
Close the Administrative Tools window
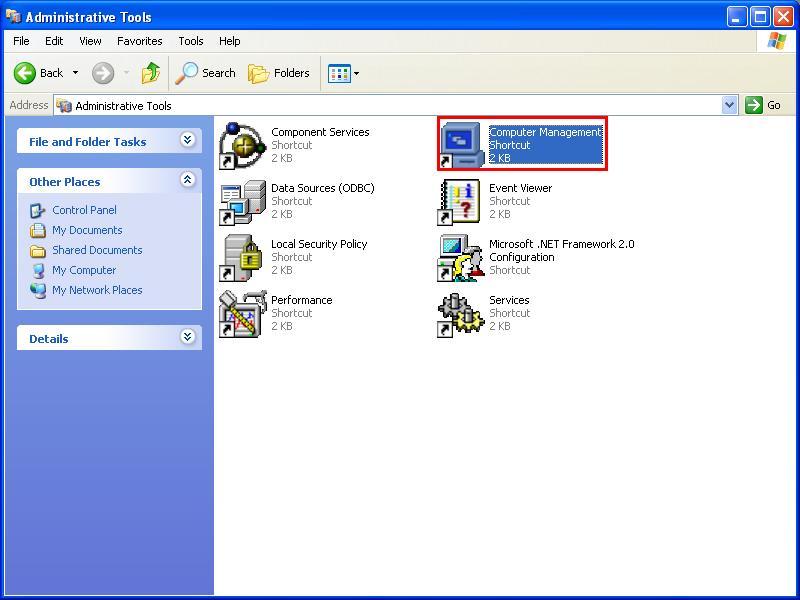tap(783, 17)
